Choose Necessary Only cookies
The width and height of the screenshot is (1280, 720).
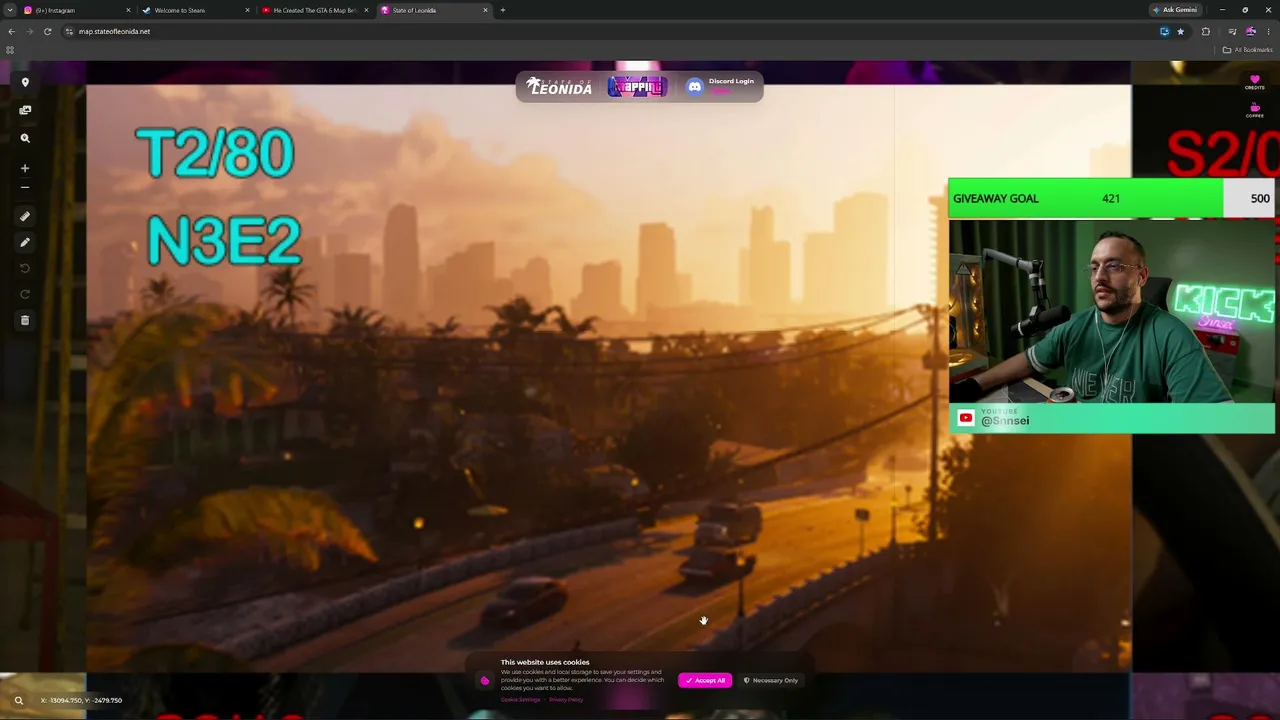771,681
